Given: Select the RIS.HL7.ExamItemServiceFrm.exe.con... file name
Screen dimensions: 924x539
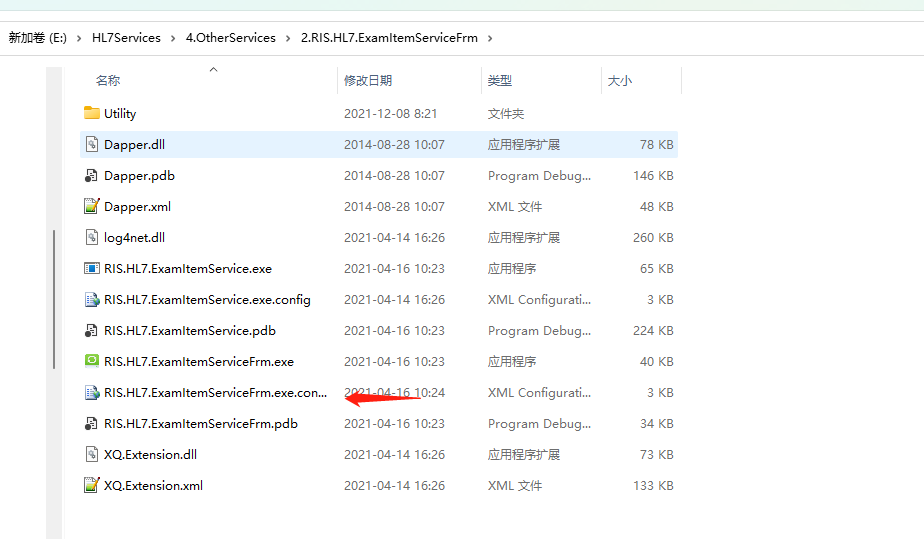Looking at the screenshot, I should coord(215,392).
